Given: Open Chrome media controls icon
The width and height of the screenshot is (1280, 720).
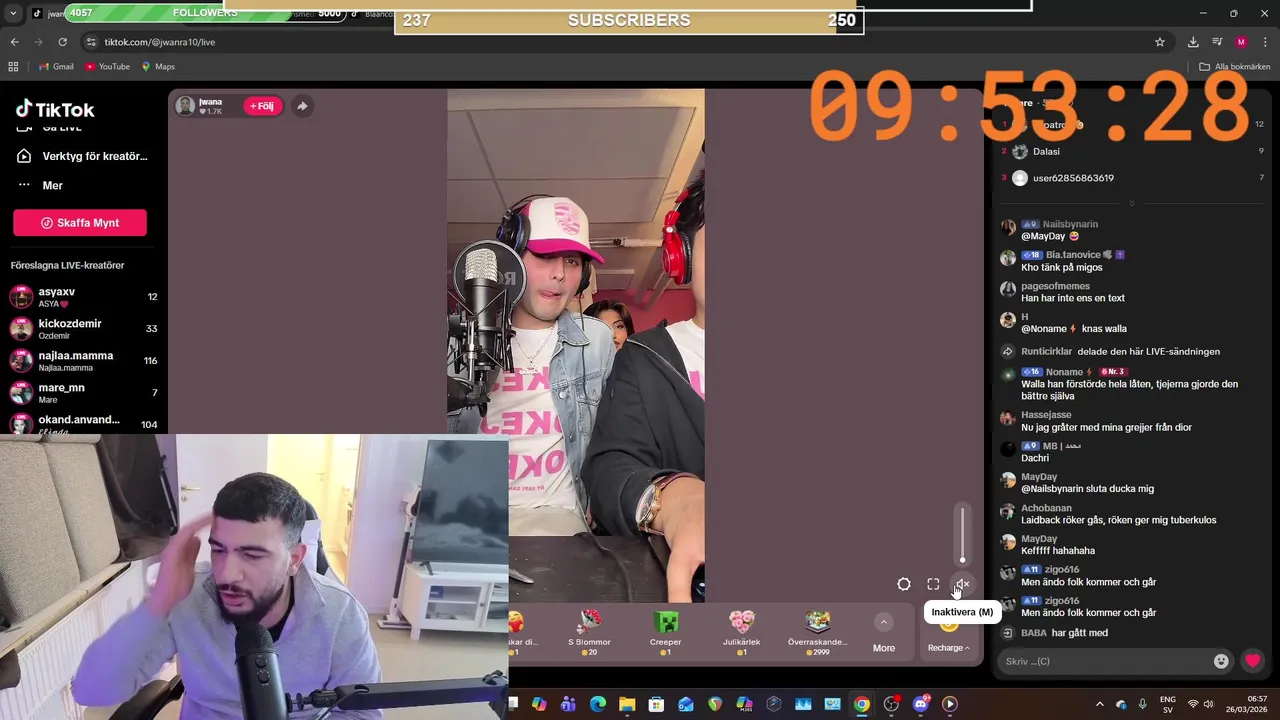Looking at the screenshot, I should click(1217, 42).
